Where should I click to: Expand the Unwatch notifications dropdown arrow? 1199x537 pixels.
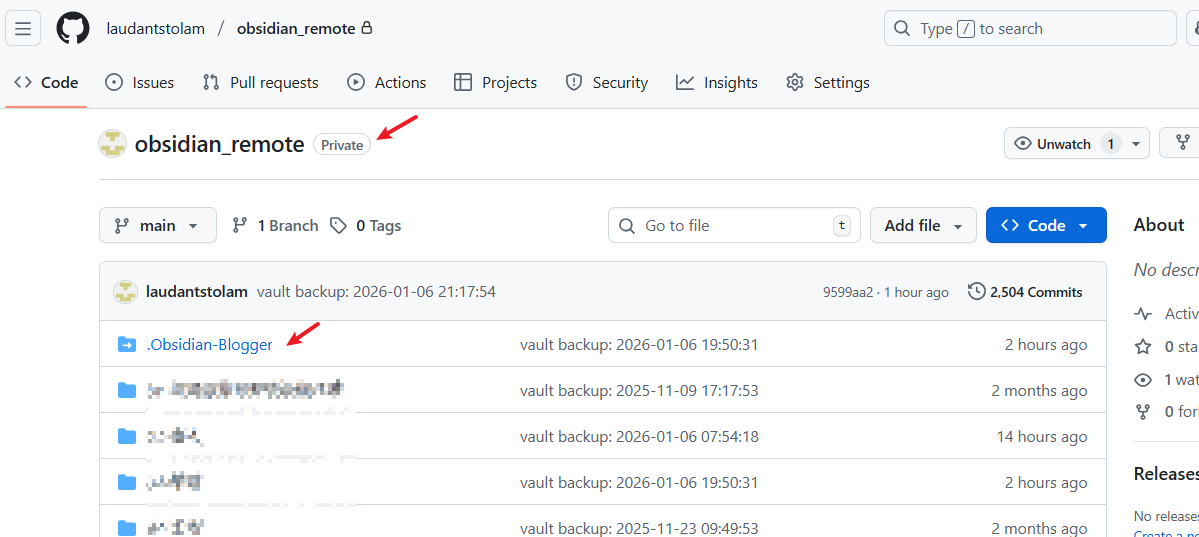[1136, 143]
